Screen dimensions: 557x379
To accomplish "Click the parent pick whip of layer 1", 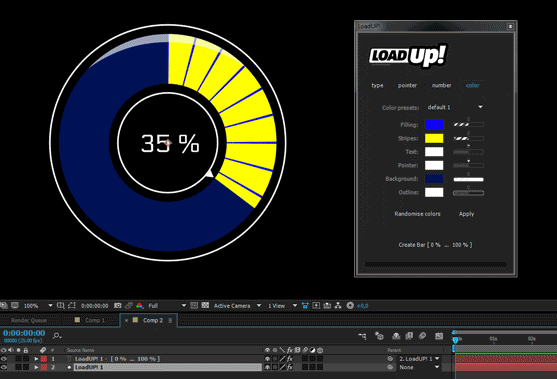I will tap(390, 359).
